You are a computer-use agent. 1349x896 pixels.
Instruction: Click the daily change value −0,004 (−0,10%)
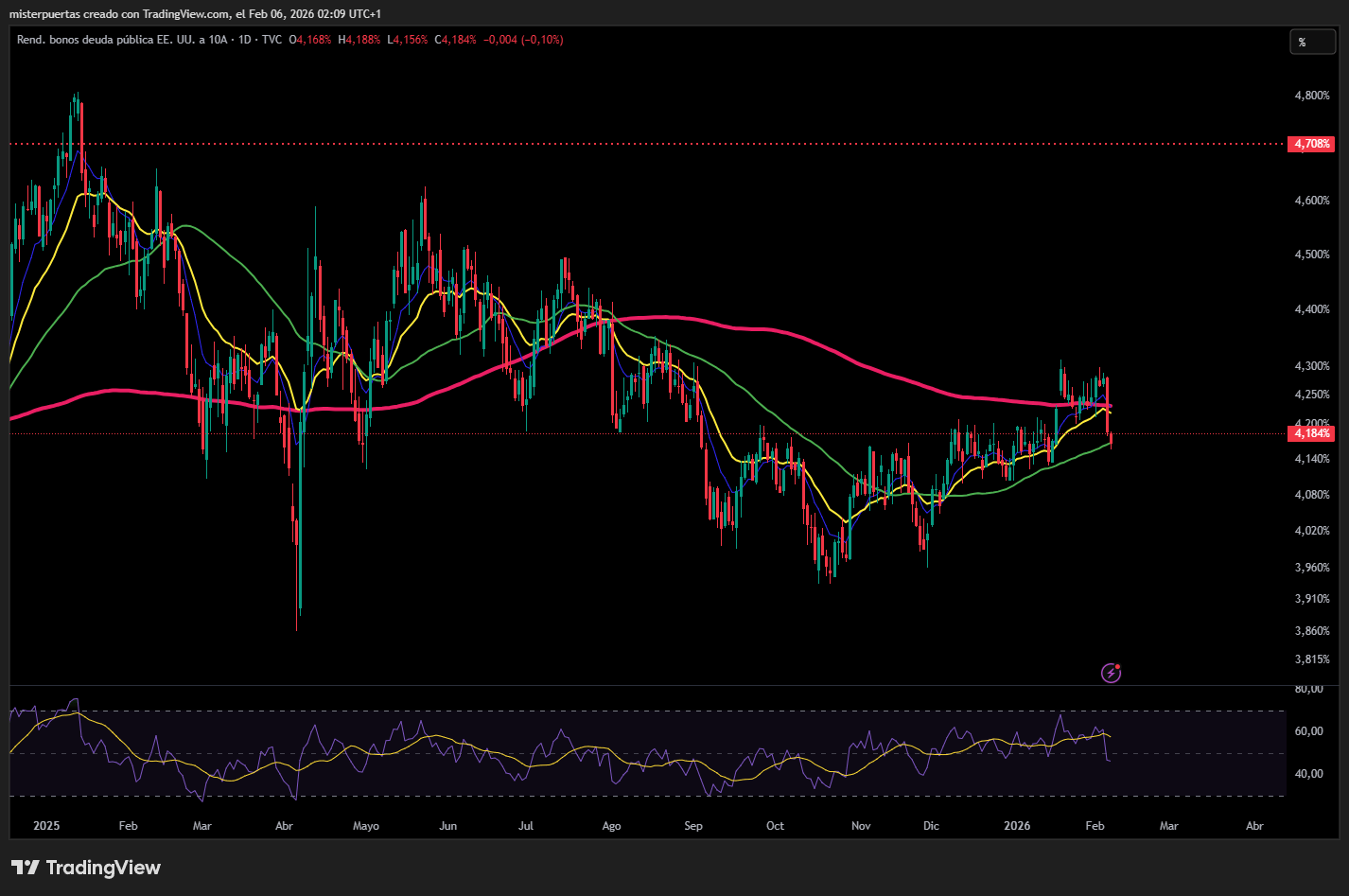[523, 40]
